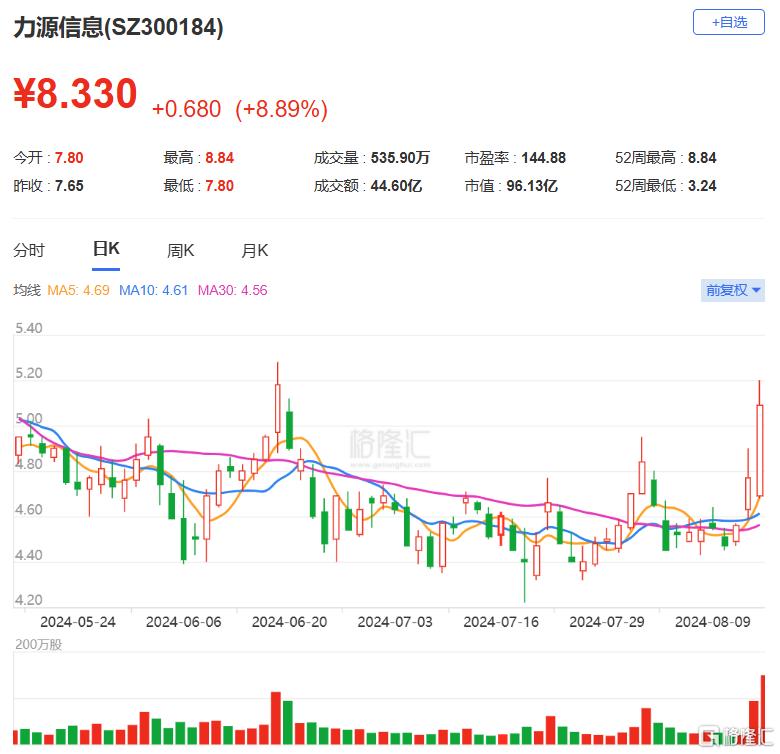Viewport: 780px width, 754px height.
Task: Click the tall red volume bar near 2024-06-20
Action: [x=276, y=718]
